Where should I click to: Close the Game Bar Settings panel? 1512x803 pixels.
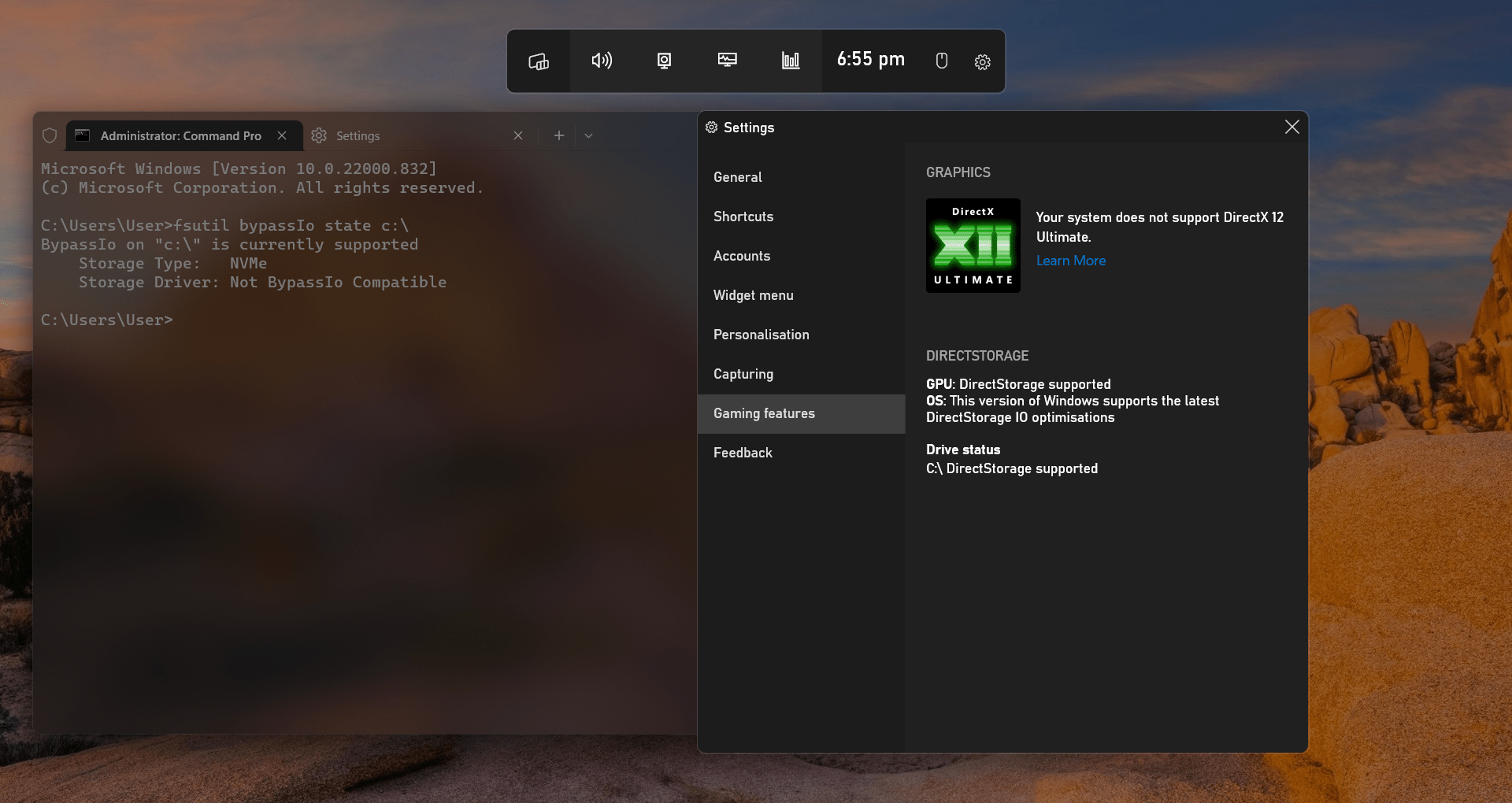(x=1291, y=127)
